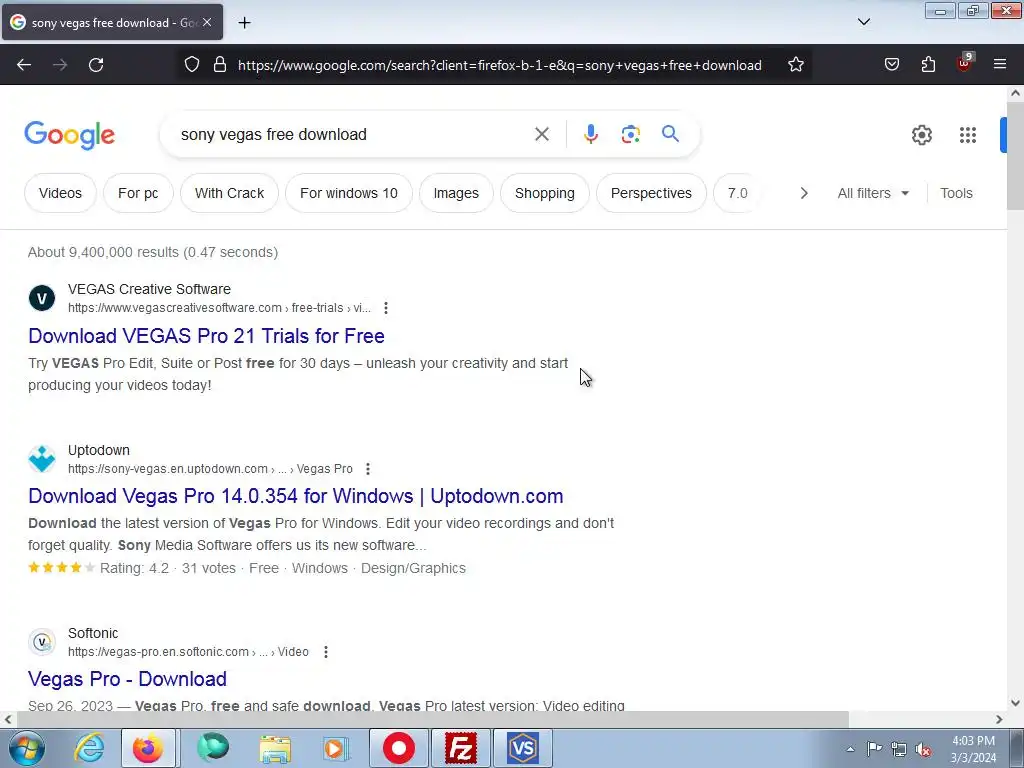Click the browser address bar URL
This screenshot has height=768, width=1024.
[500, 65]
